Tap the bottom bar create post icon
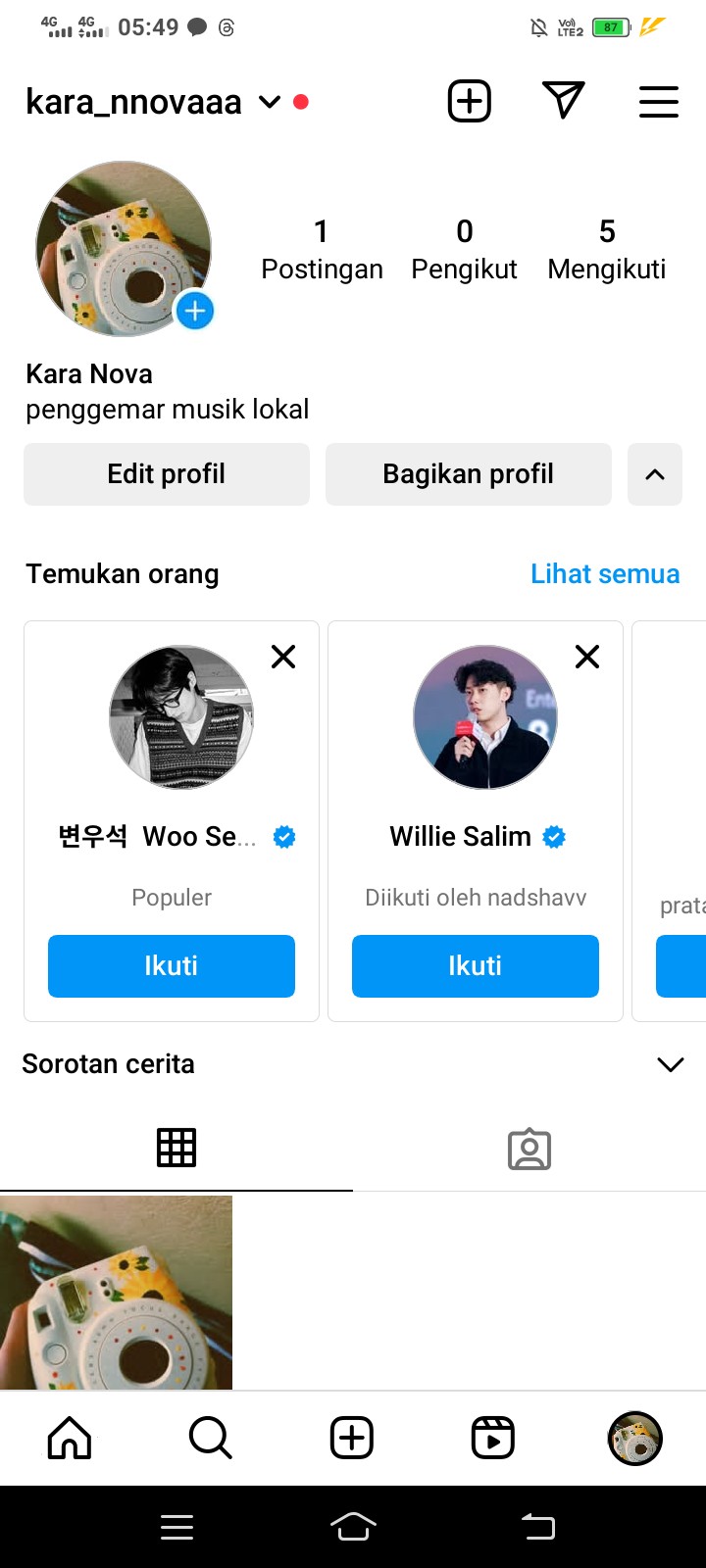The width and height of the screenshot is (706, 1568). point(352,1438)
